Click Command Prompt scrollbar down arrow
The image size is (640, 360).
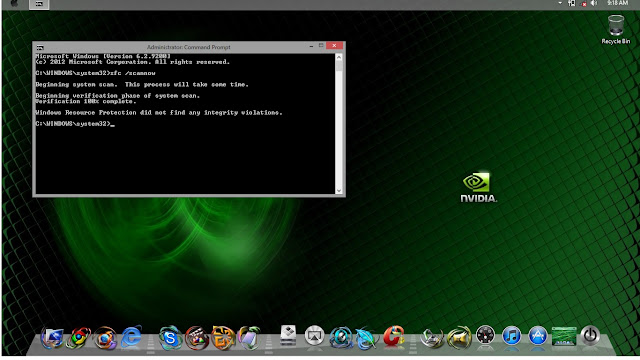point(339,191)
